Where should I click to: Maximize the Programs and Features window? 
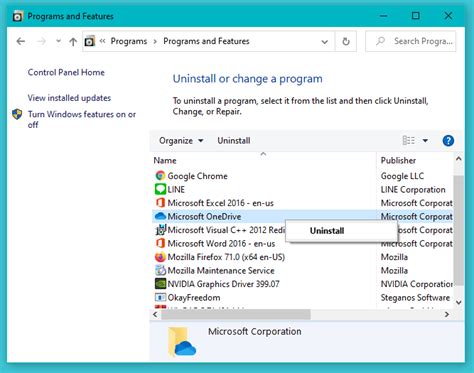click(416, 16)
